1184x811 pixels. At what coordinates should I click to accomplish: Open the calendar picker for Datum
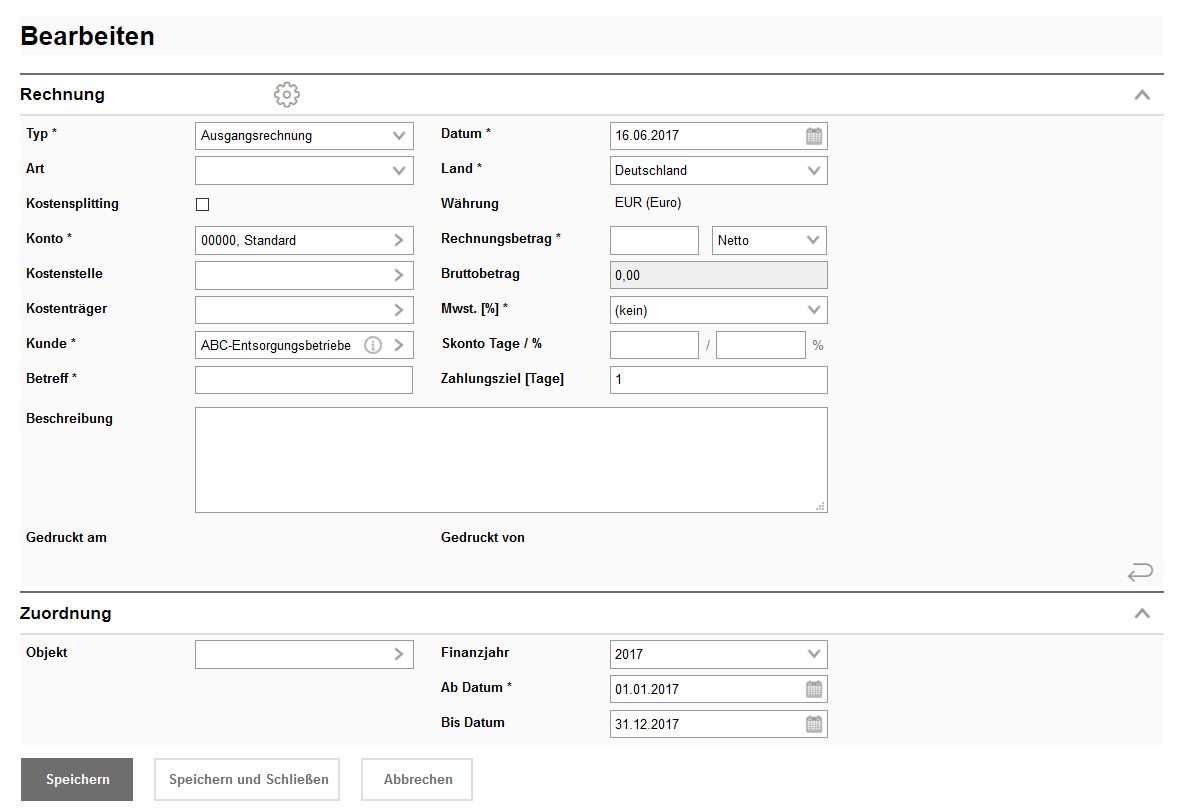pyautogui.click(x=814, y=136)
